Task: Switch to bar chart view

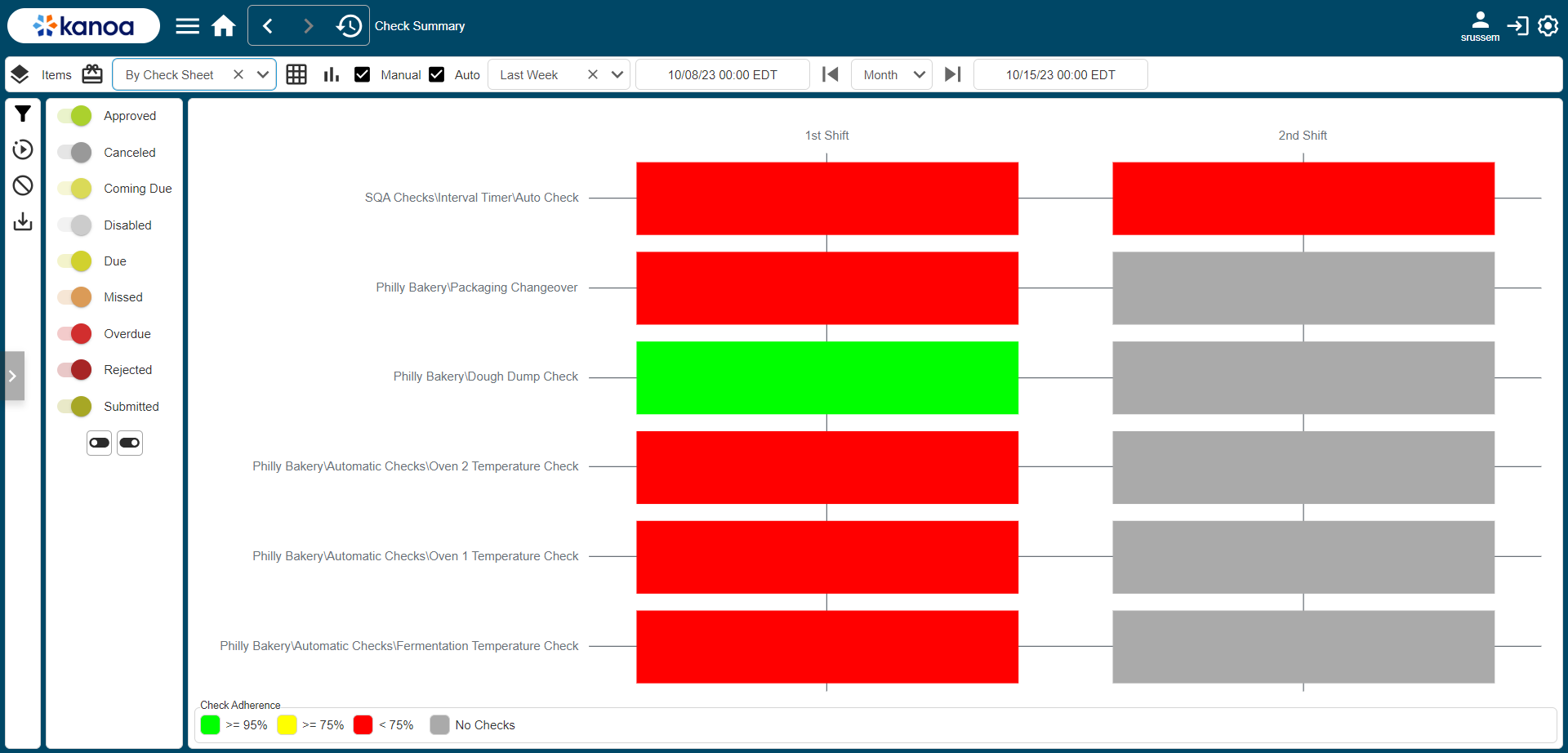Action: point(331,74)
